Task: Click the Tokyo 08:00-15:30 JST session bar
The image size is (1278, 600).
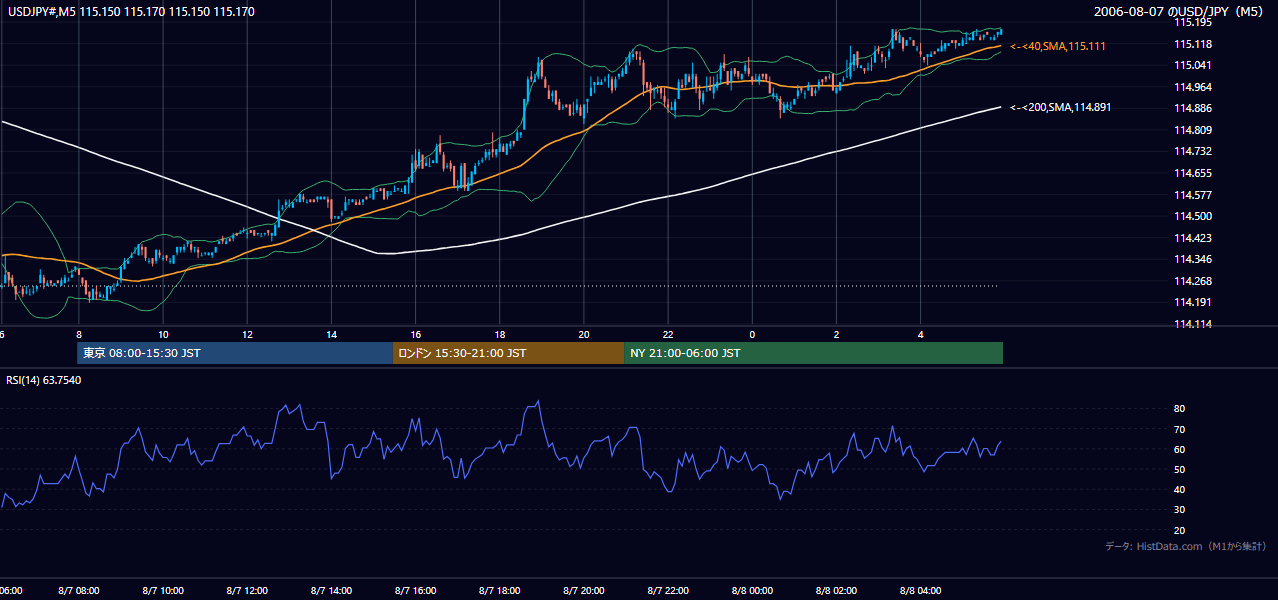Action: point(235,353)
